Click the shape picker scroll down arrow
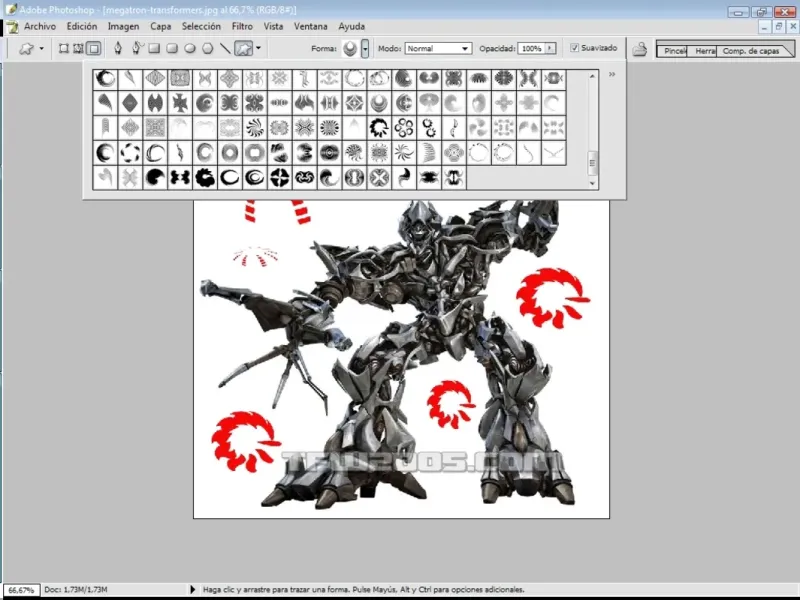 click(592, 183)
